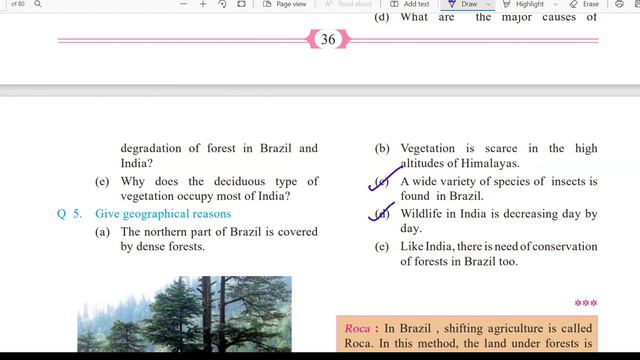Click 'The northern part of Brazil' line
Viewport: 640px width, 360px height.
pos(219,232)
